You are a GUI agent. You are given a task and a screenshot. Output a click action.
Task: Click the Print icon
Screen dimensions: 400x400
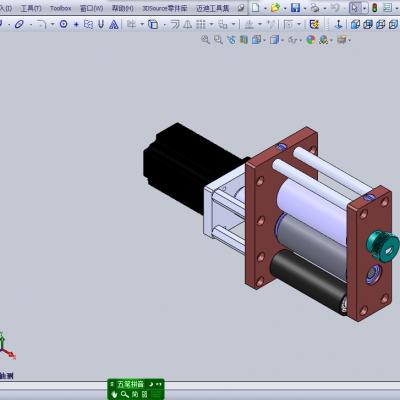tap(315, 8)
